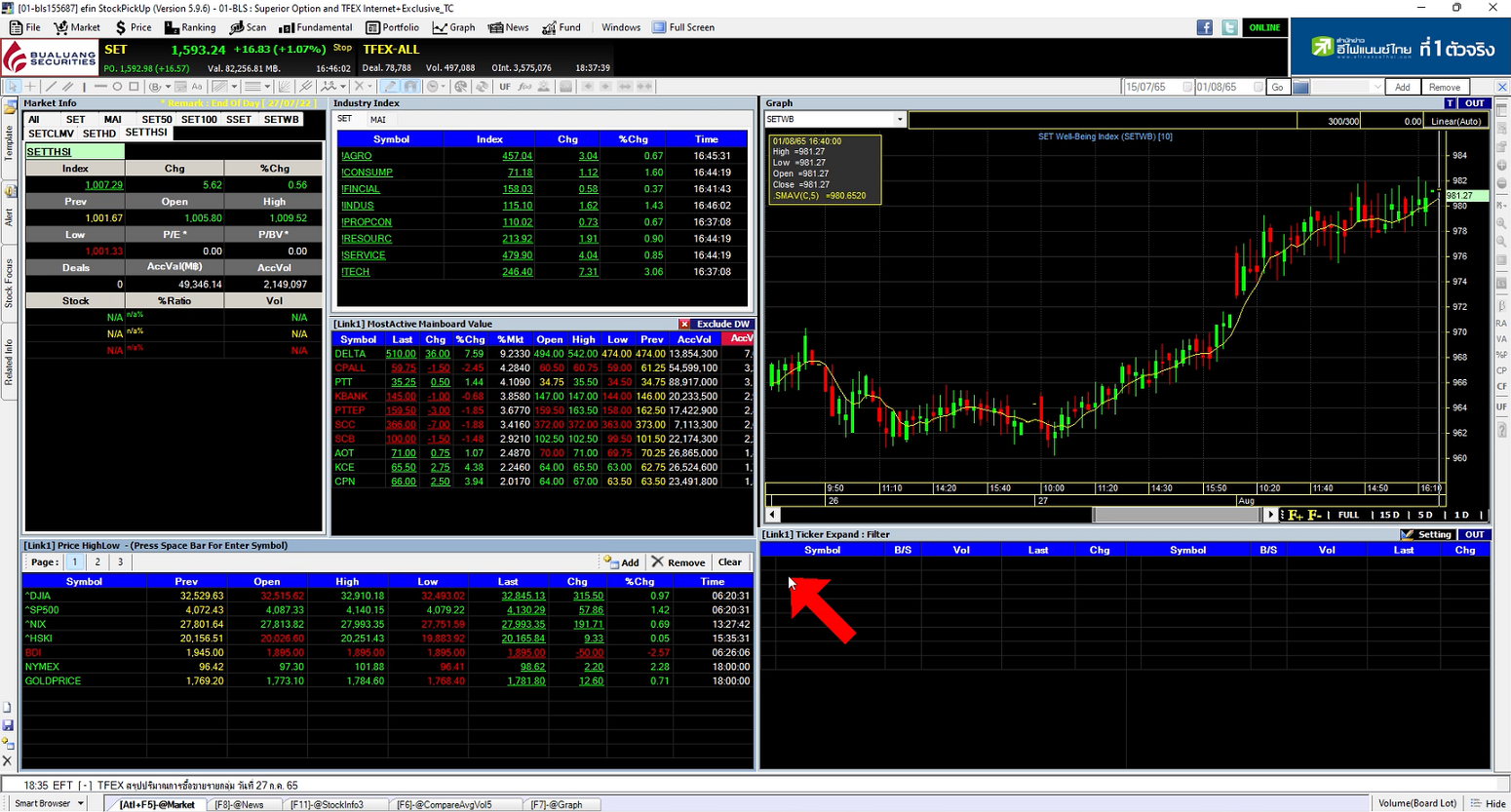Switch to the MAI industry index tab
Viewport: 1511px width, 812px height.
[x=377, y=120]
